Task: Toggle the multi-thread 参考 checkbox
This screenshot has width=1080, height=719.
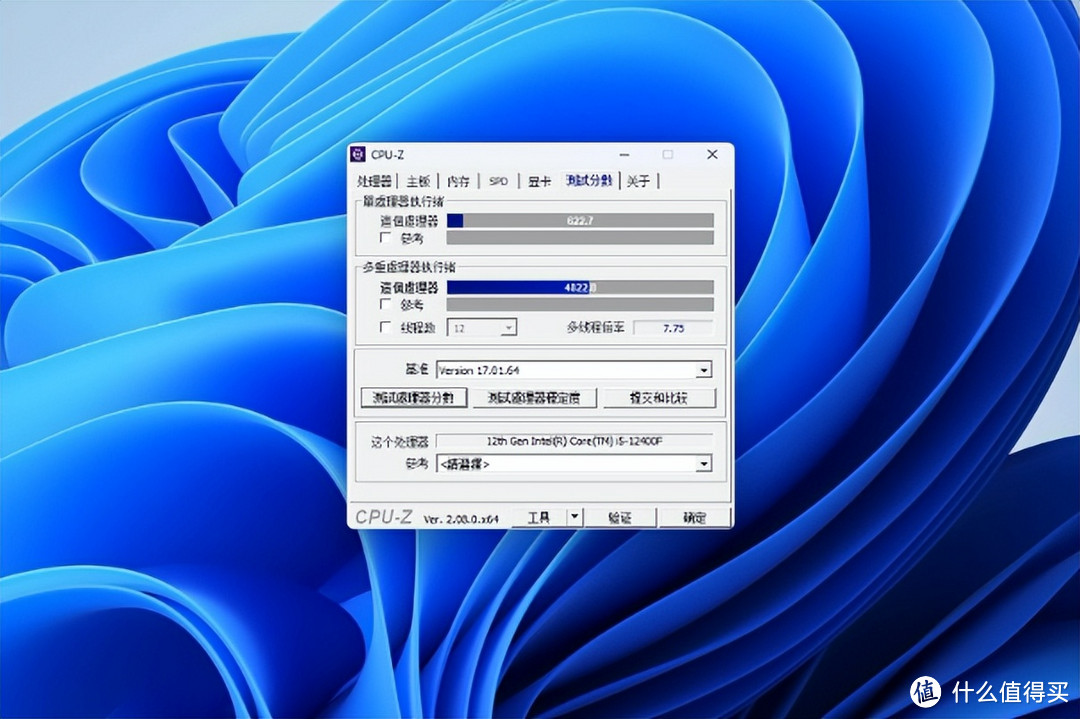Action: pyautogui.click(x=386, y=304)
